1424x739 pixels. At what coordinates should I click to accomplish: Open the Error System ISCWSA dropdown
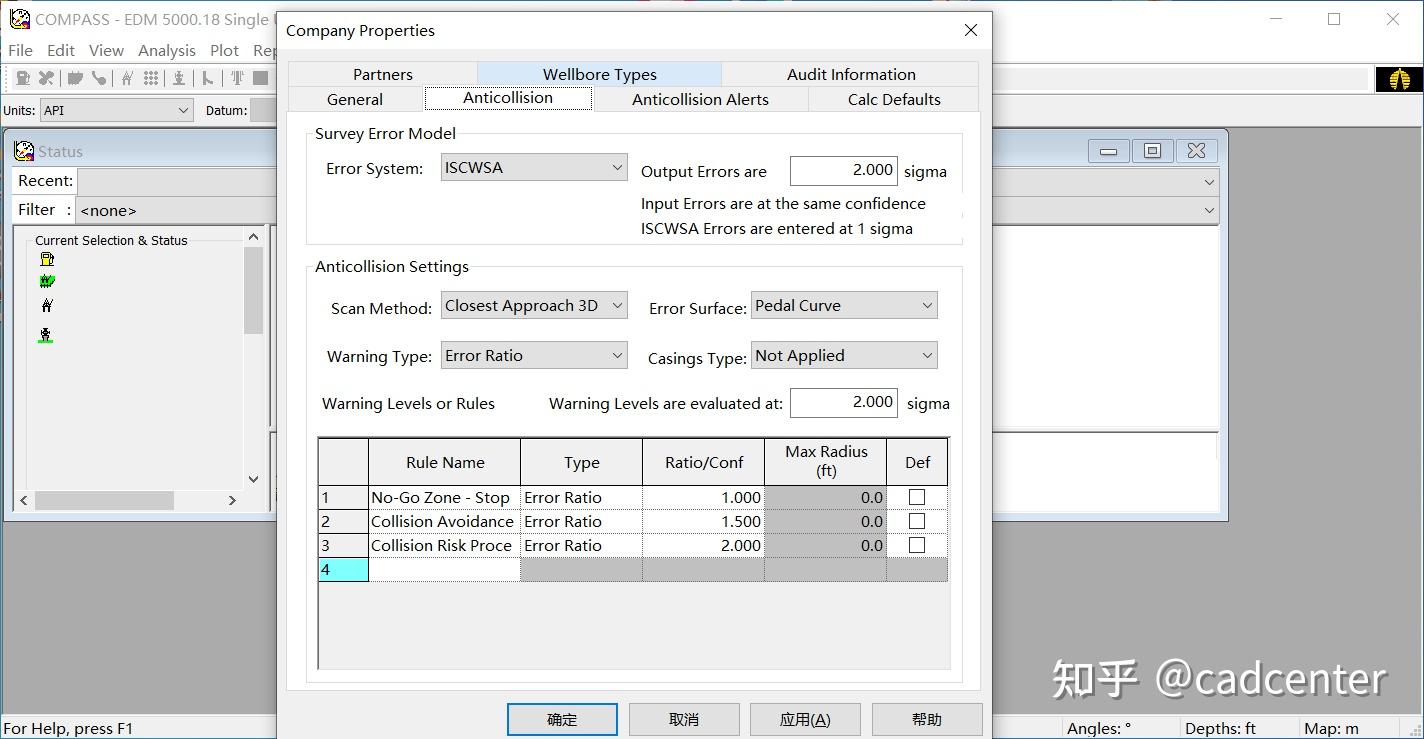[x=534, y=168]
